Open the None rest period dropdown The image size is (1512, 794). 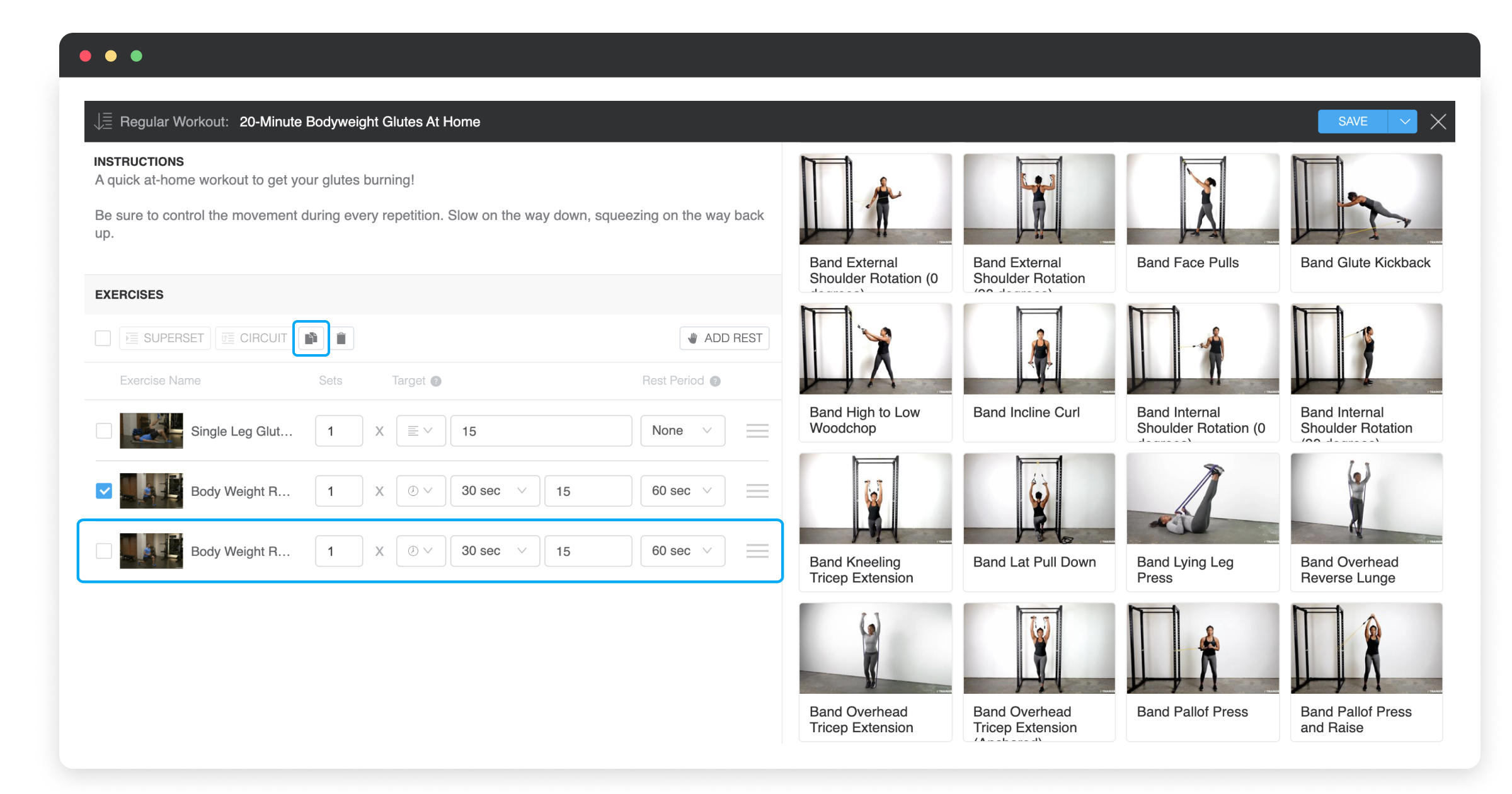[x=682, y=431]
